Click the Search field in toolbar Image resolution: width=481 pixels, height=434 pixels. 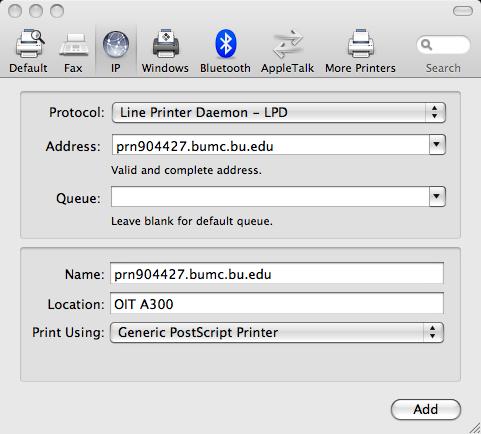443,45
